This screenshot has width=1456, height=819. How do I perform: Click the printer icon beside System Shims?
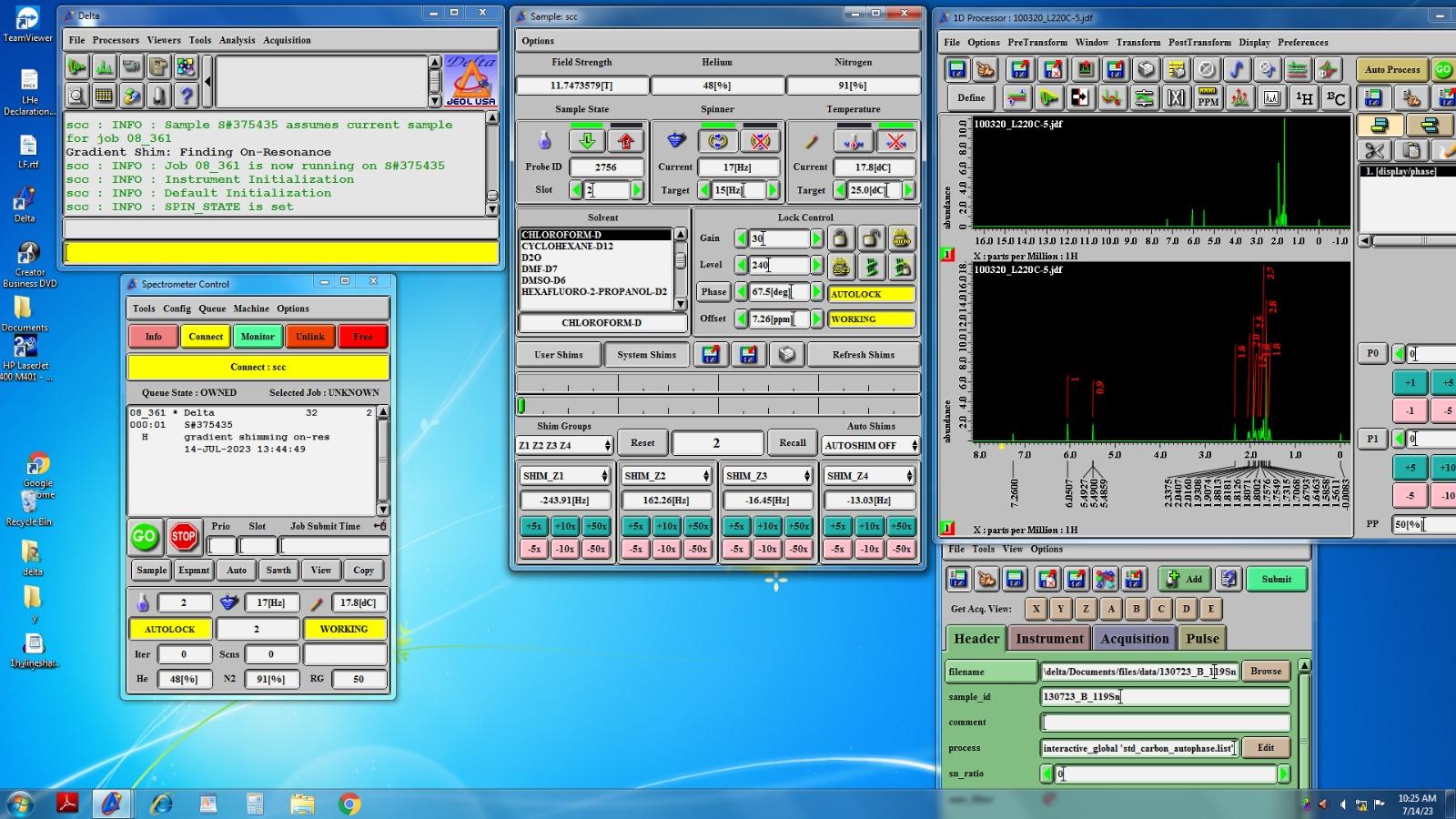[787, 355]
